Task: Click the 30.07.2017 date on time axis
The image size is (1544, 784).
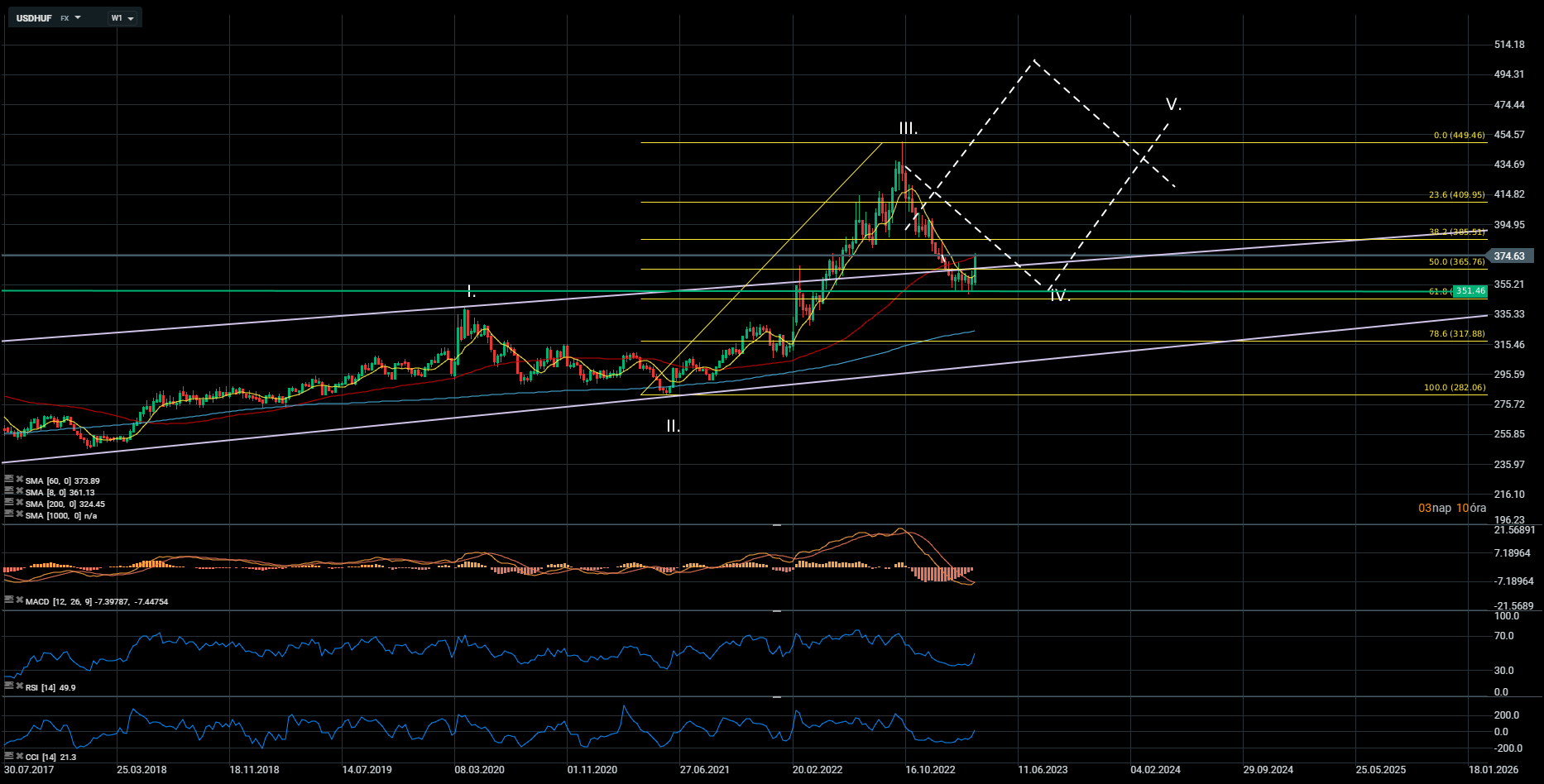Action: pos(29,770)
